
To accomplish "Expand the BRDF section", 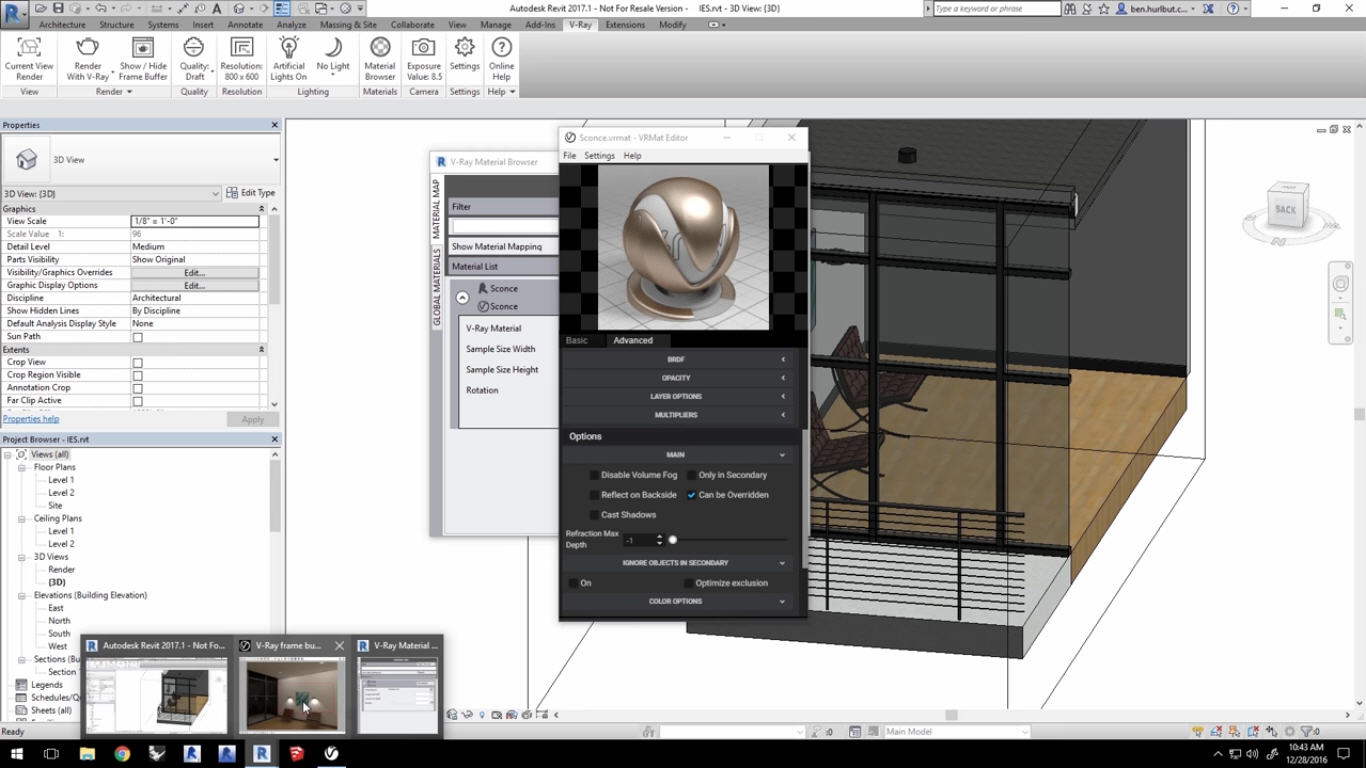I will [676, 359].
